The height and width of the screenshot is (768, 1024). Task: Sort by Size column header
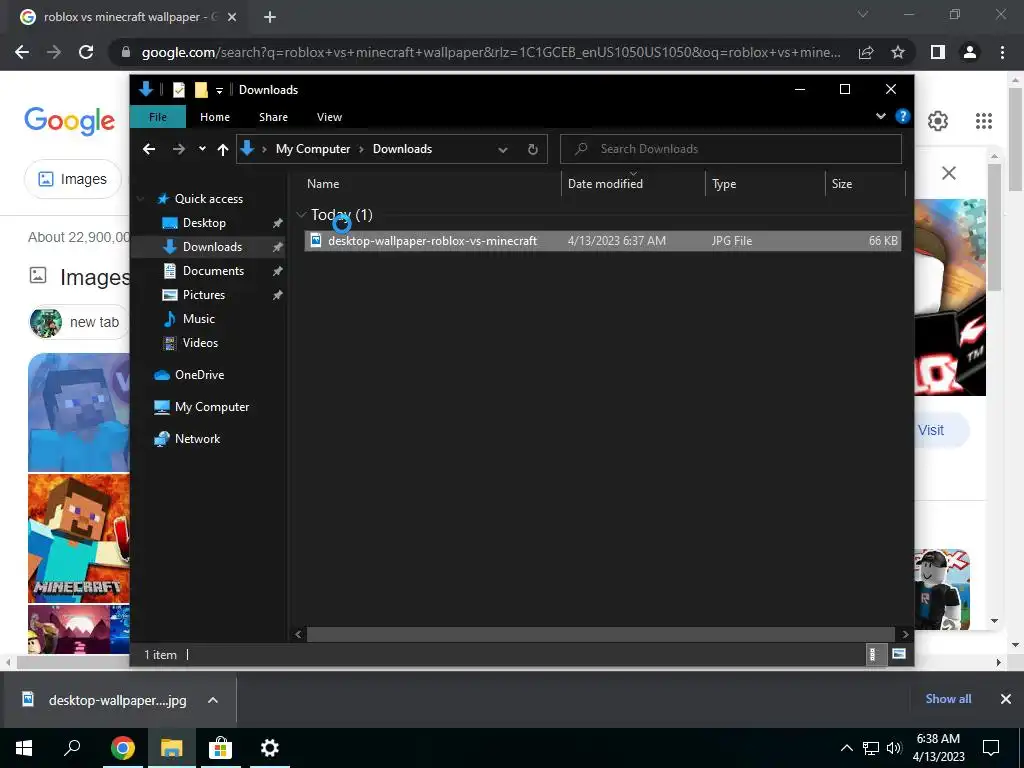pos(865,184)
